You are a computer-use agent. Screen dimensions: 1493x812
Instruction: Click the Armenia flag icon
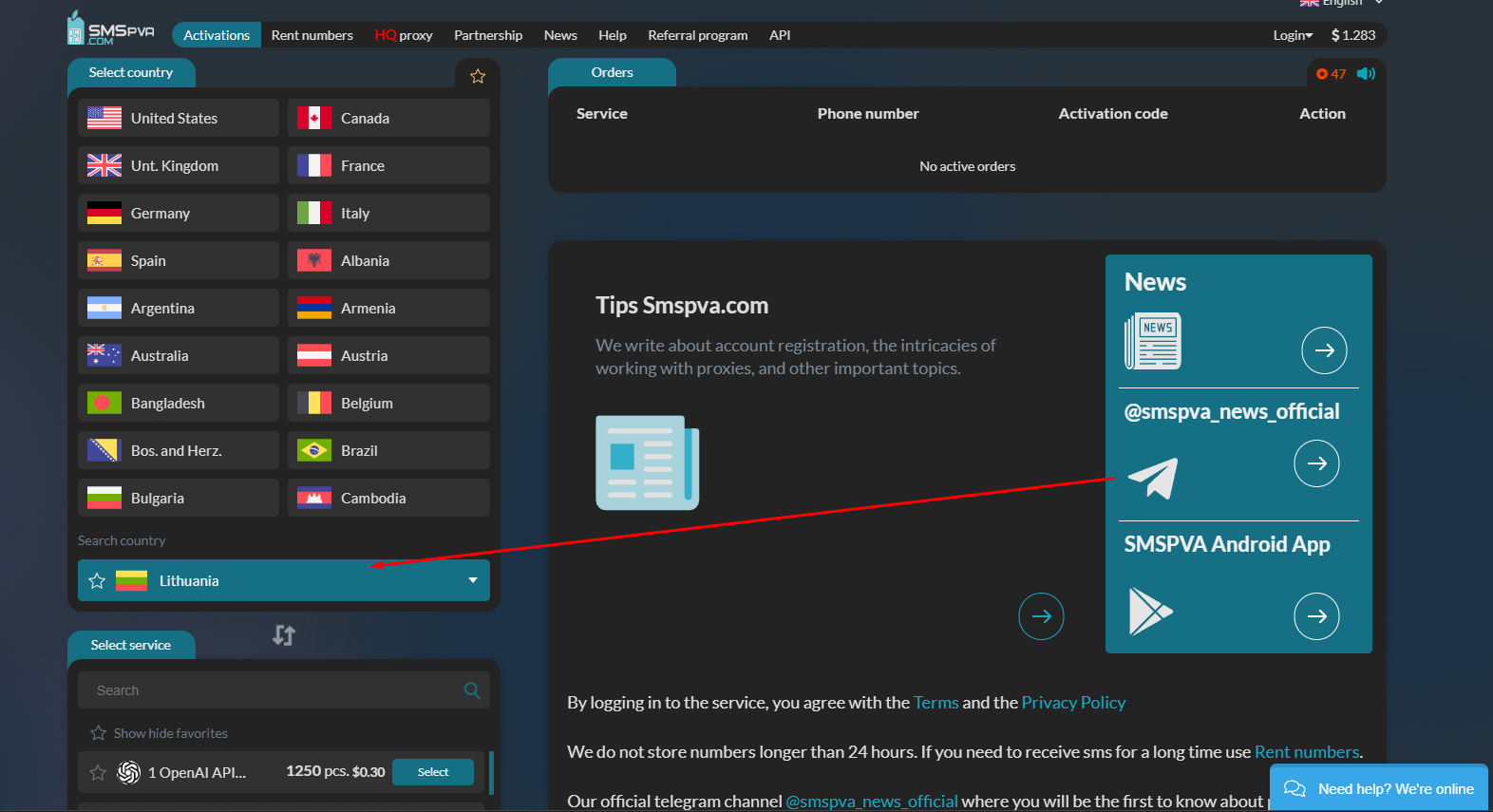tap(314, 308)
